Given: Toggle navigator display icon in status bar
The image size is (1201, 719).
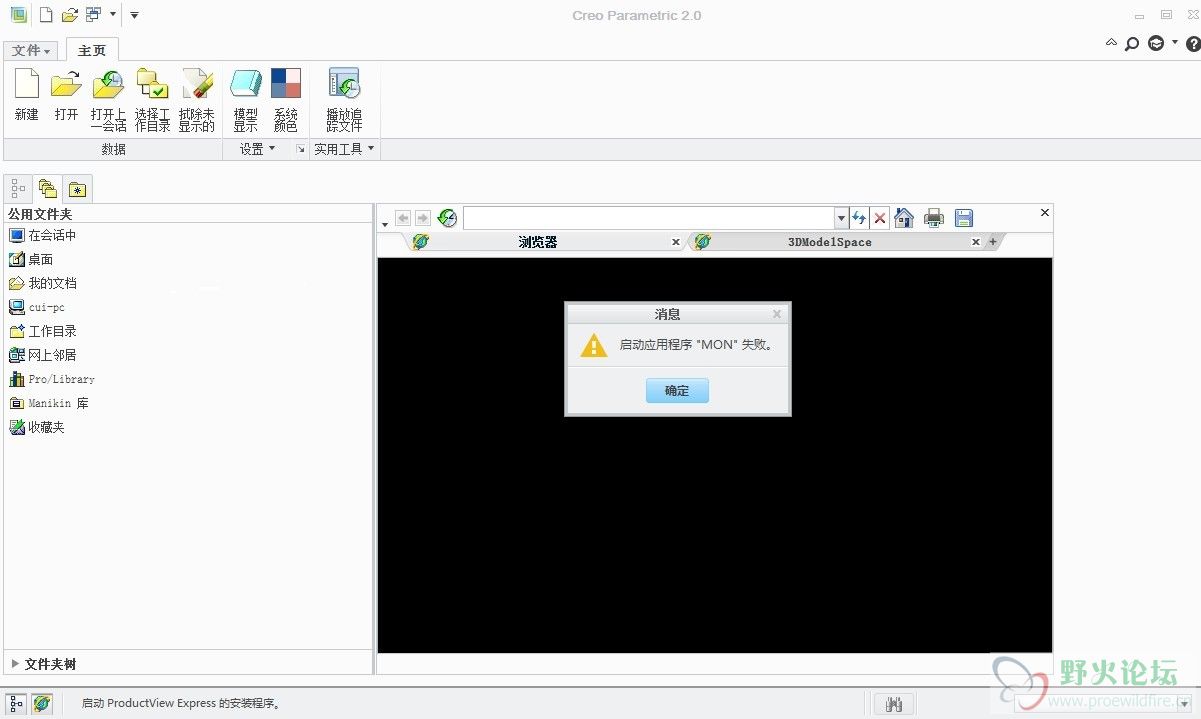Looking at the screenshot, I should (16, 704).
